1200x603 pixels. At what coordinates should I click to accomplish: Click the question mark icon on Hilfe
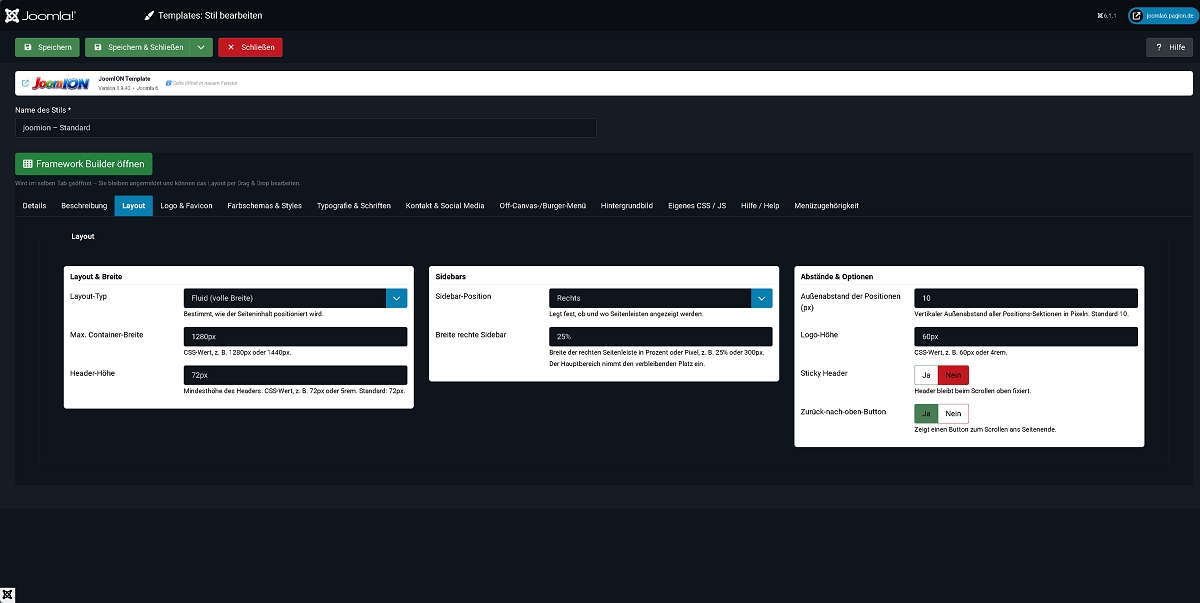[x=1158, y=47]
